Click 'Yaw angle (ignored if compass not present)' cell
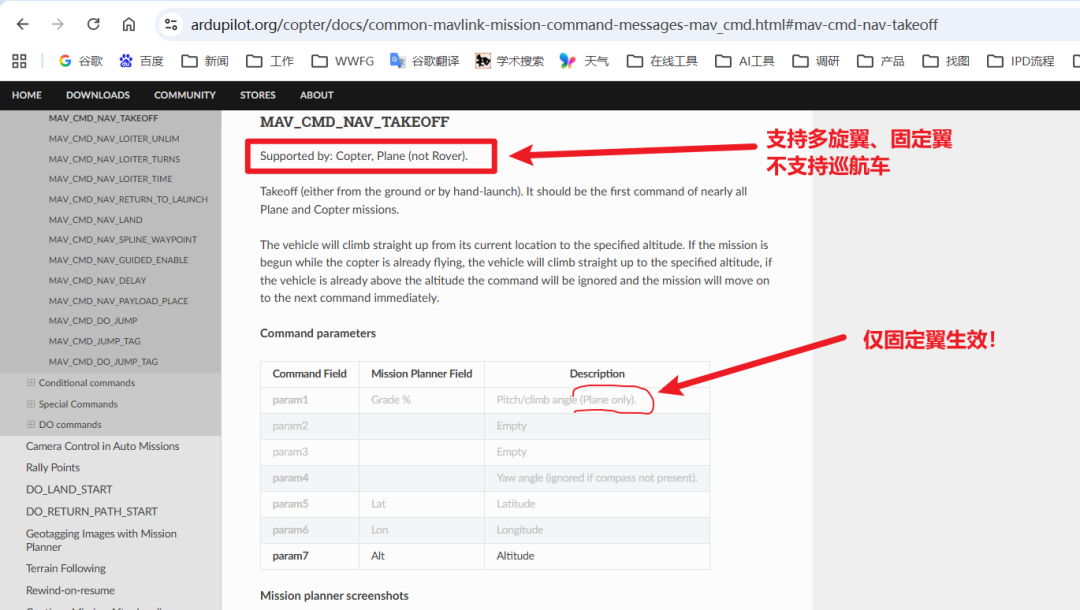 pos(597,478)
